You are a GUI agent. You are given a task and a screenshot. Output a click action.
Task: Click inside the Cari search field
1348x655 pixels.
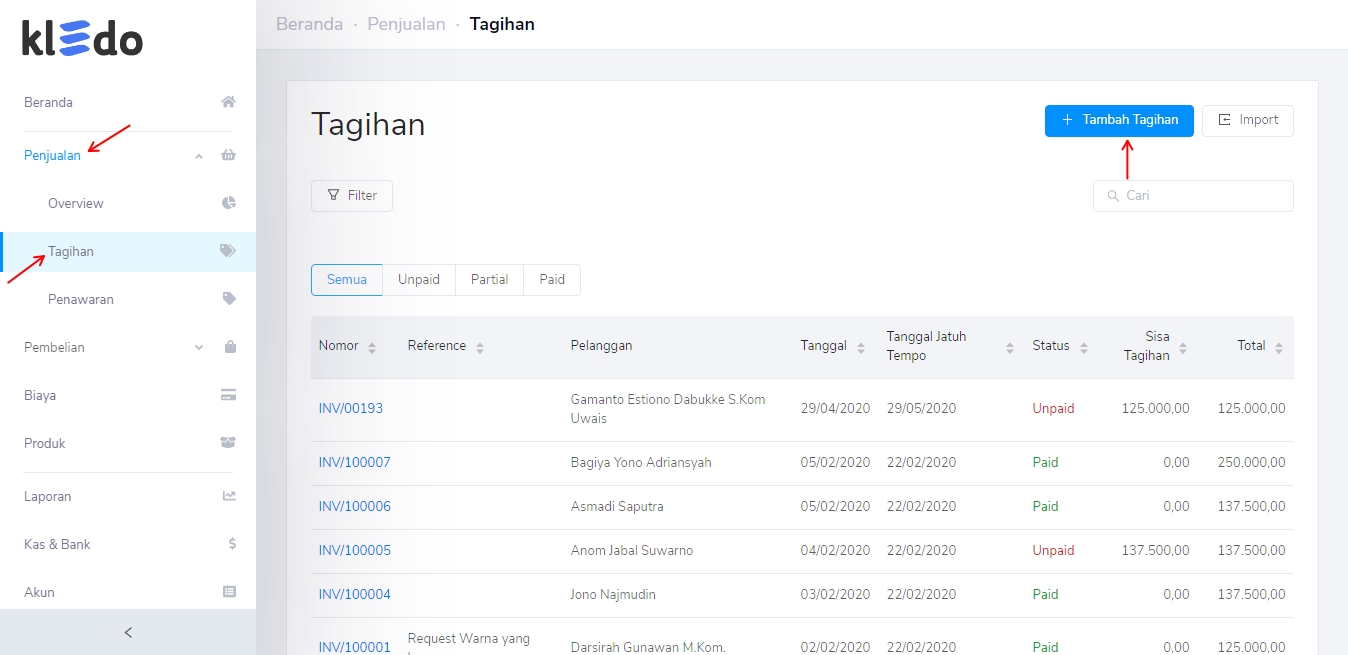[1193, 196]
